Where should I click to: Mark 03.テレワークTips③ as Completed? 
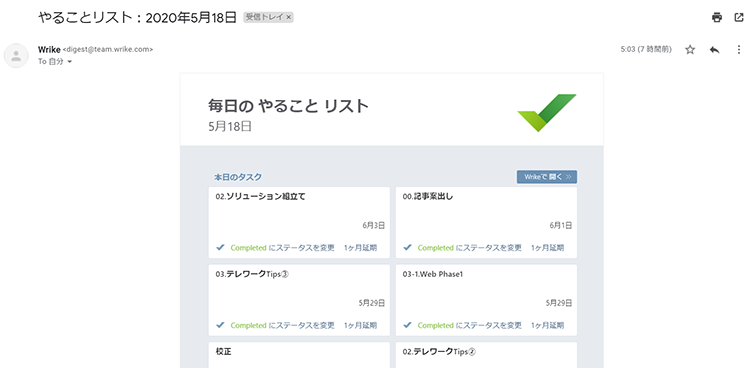(x=282, y=325)
